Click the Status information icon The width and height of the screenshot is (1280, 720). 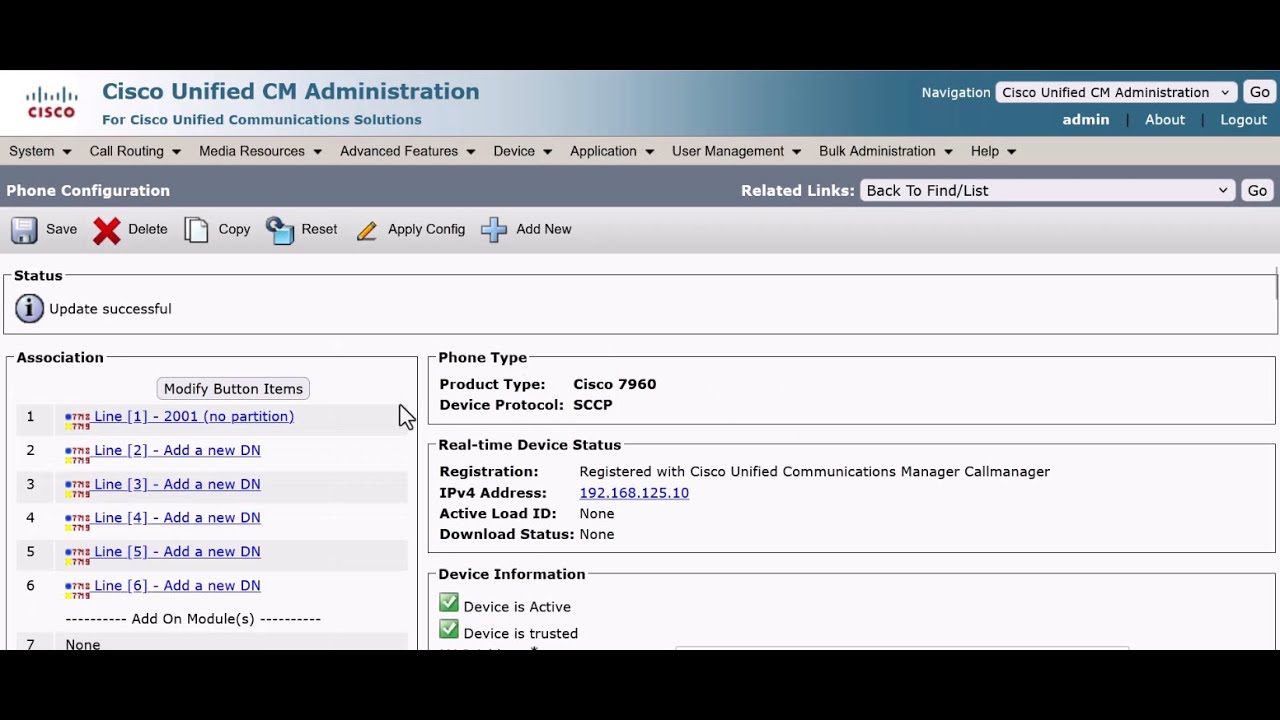coord(29,309)
